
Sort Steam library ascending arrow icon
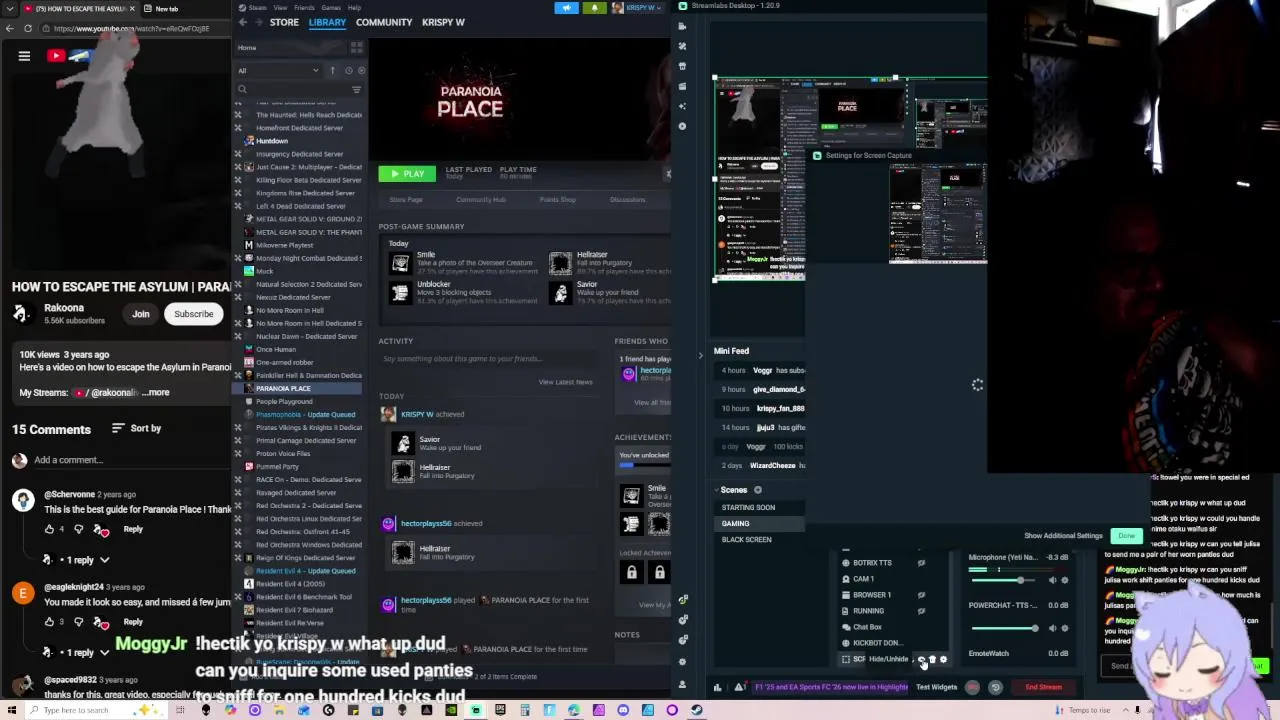coord(333,70)
